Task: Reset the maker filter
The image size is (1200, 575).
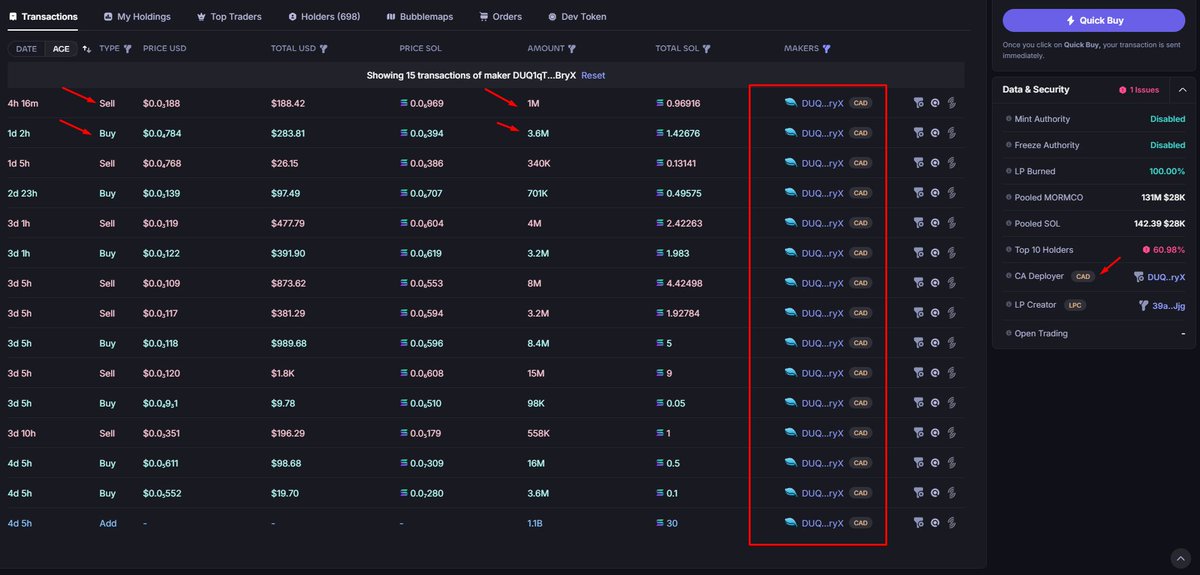Action: pos(593,75)
